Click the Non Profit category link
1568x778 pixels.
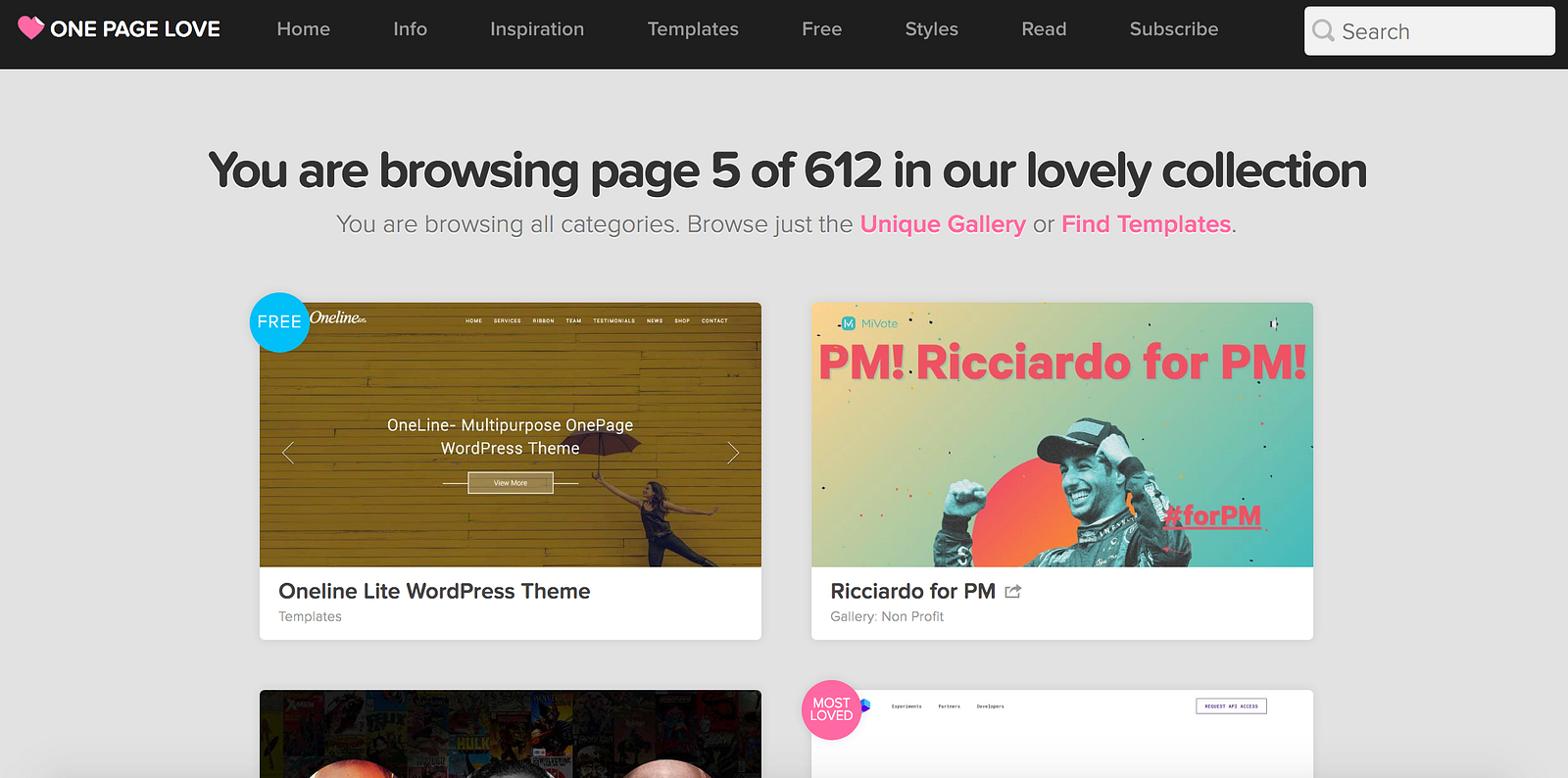click(912, 616)
